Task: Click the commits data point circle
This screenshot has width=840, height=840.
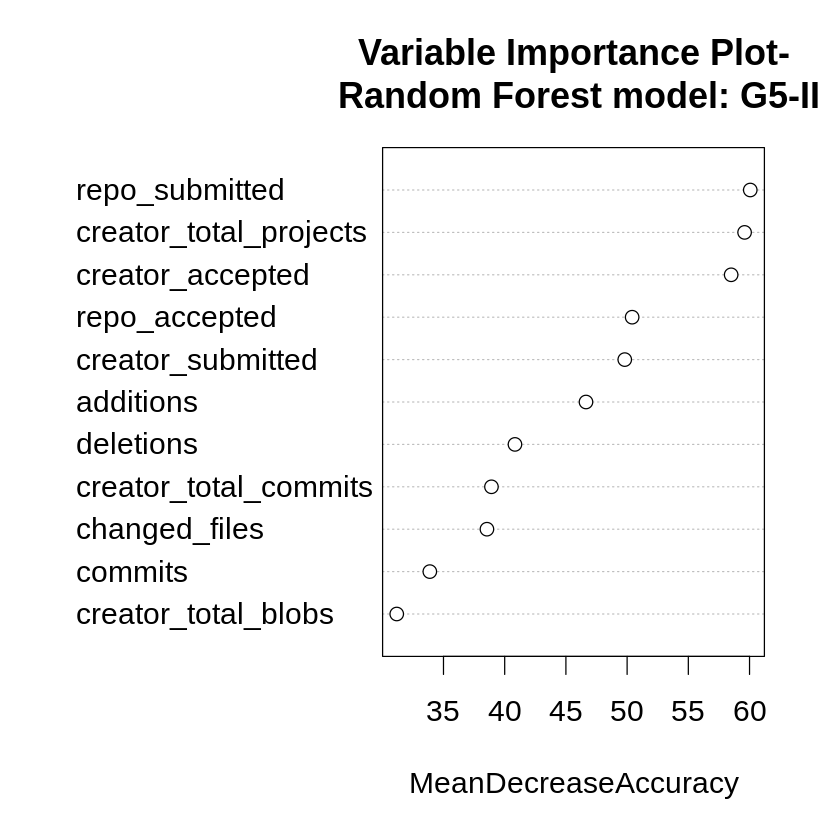Action: tap(430, 572)
